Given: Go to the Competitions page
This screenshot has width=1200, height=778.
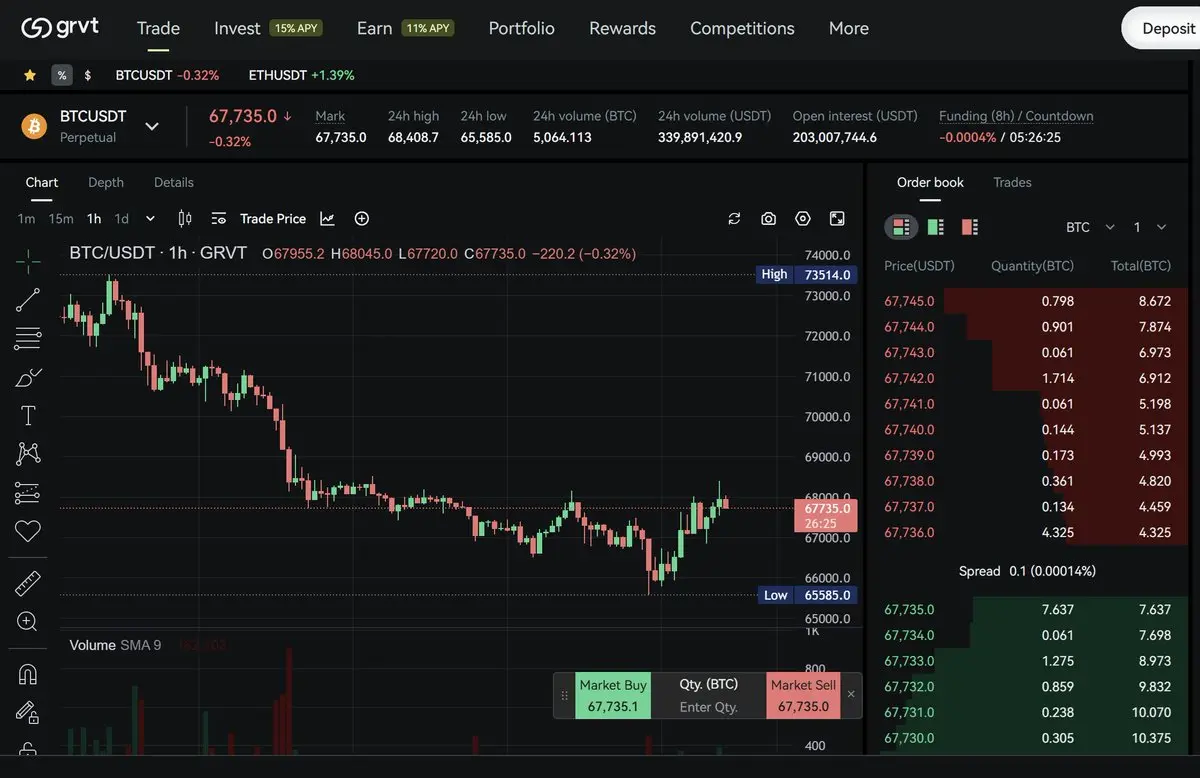Looking at the screenshot, I should click(742, 28).
